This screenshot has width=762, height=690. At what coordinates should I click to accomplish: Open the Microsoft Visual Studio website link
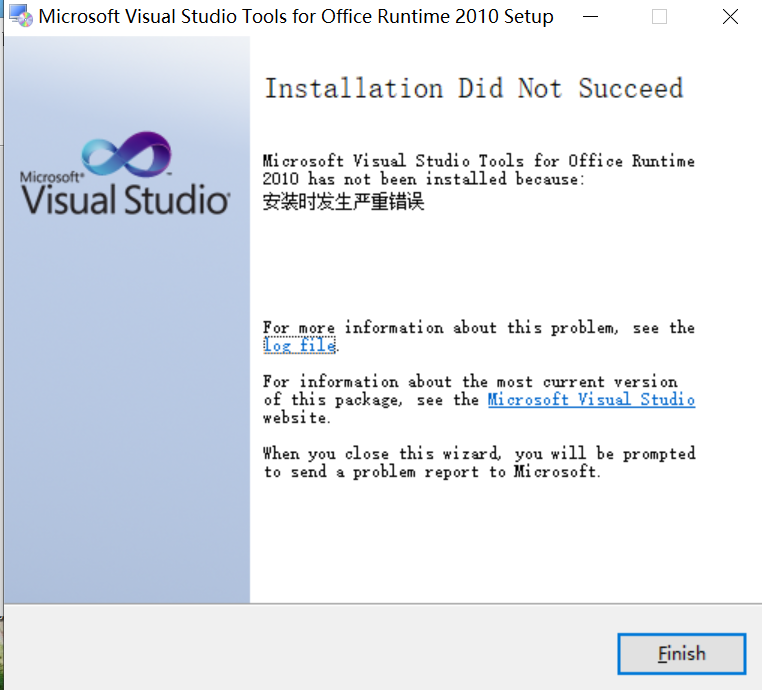click(591, 400)
